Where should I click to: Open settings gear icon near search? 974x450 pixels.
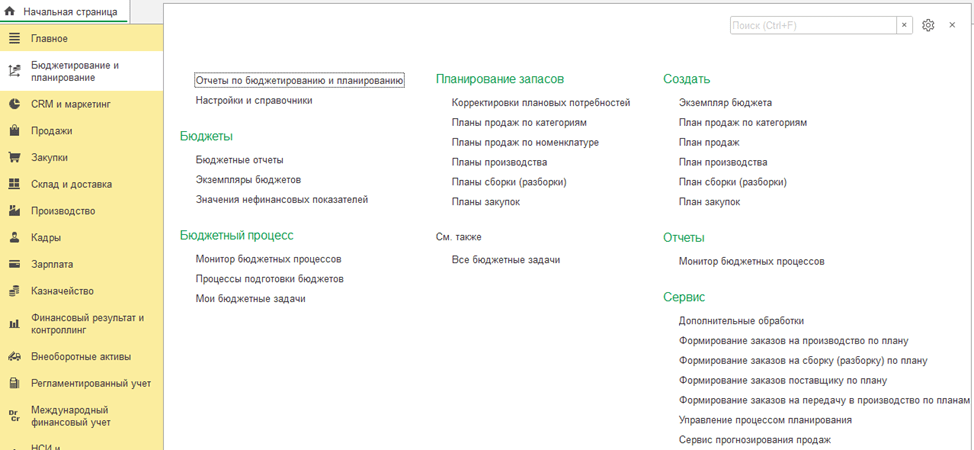tap(928, 25)
